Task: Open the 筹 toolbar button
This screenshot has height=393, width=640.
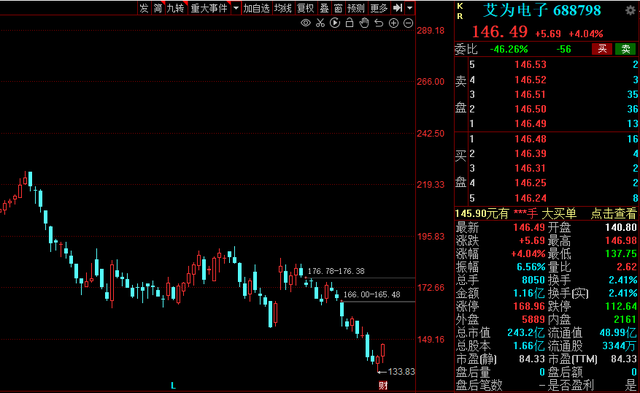Action: (x=158, y=8)
